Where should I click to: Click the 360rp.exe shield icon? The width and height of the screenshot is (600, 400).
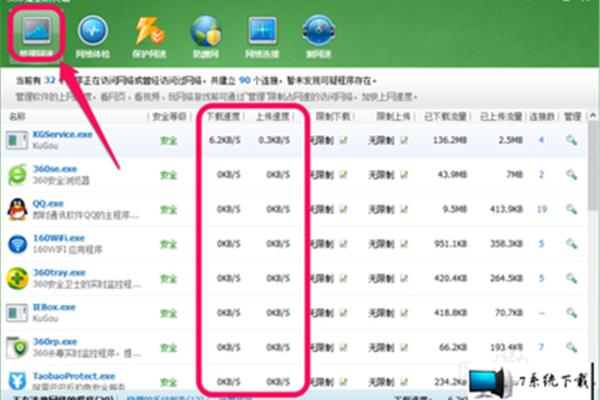click(x=18, y=348)
